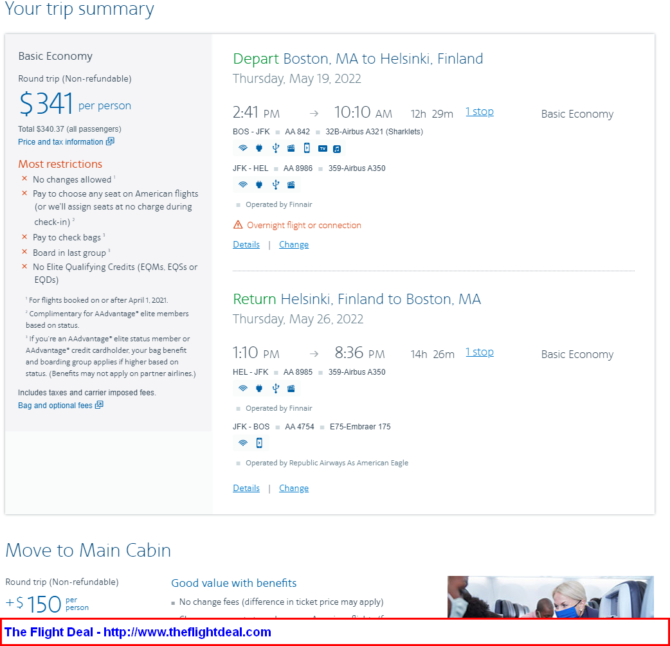Click the Main Cabin promotional photo
The image size is (670, 646).
click(x=550, y=597)
